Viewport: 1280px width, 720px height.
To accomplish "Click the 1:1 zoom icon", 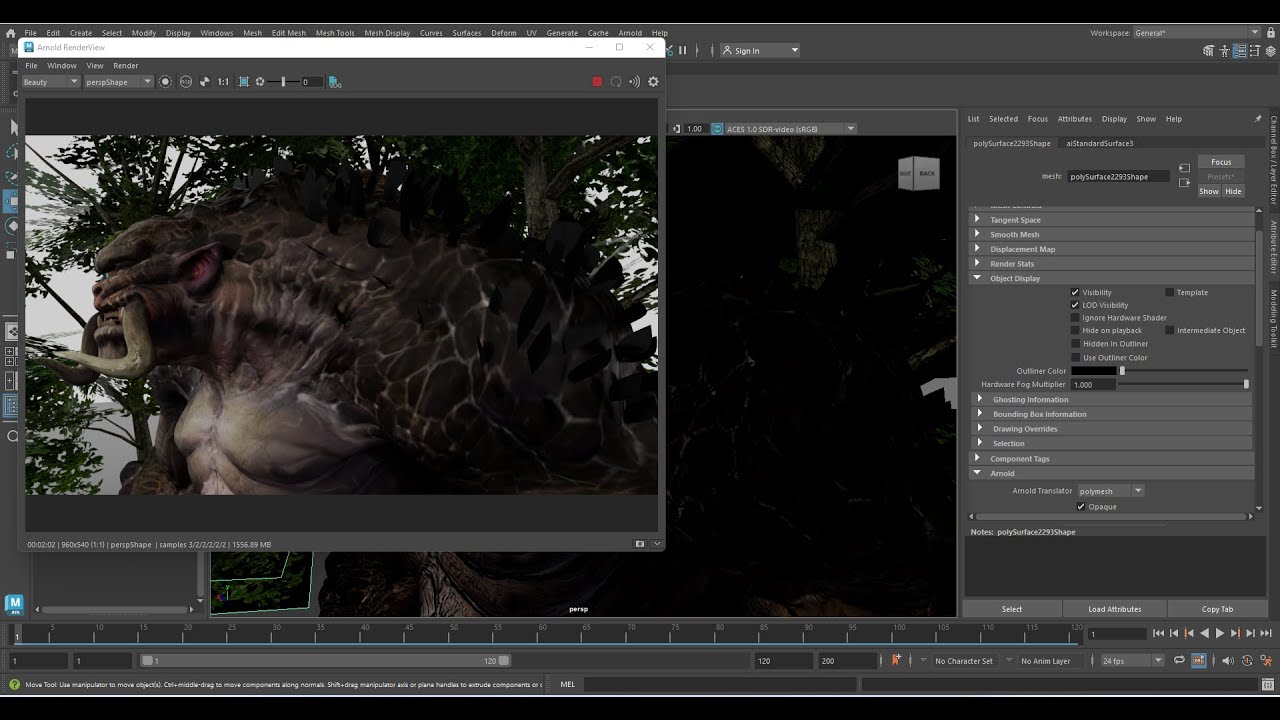I will coord(223,82).
